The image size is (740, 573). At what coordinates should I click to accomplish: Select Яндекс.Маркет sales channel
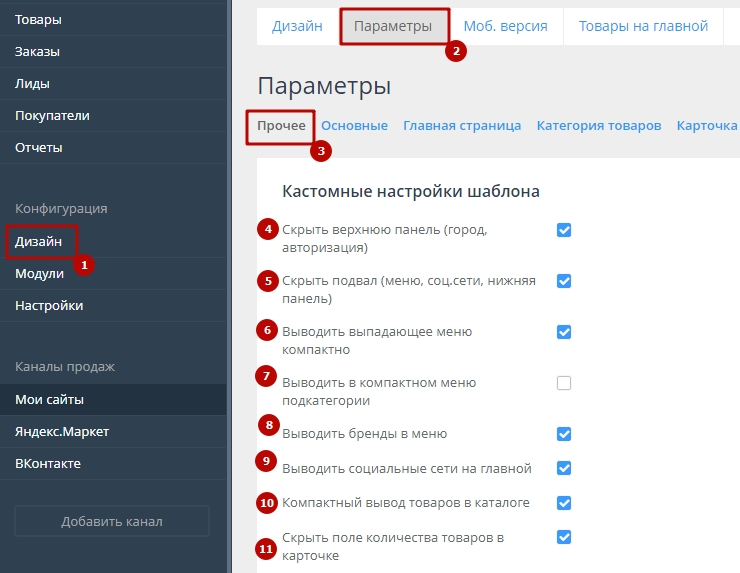[62, 432]
